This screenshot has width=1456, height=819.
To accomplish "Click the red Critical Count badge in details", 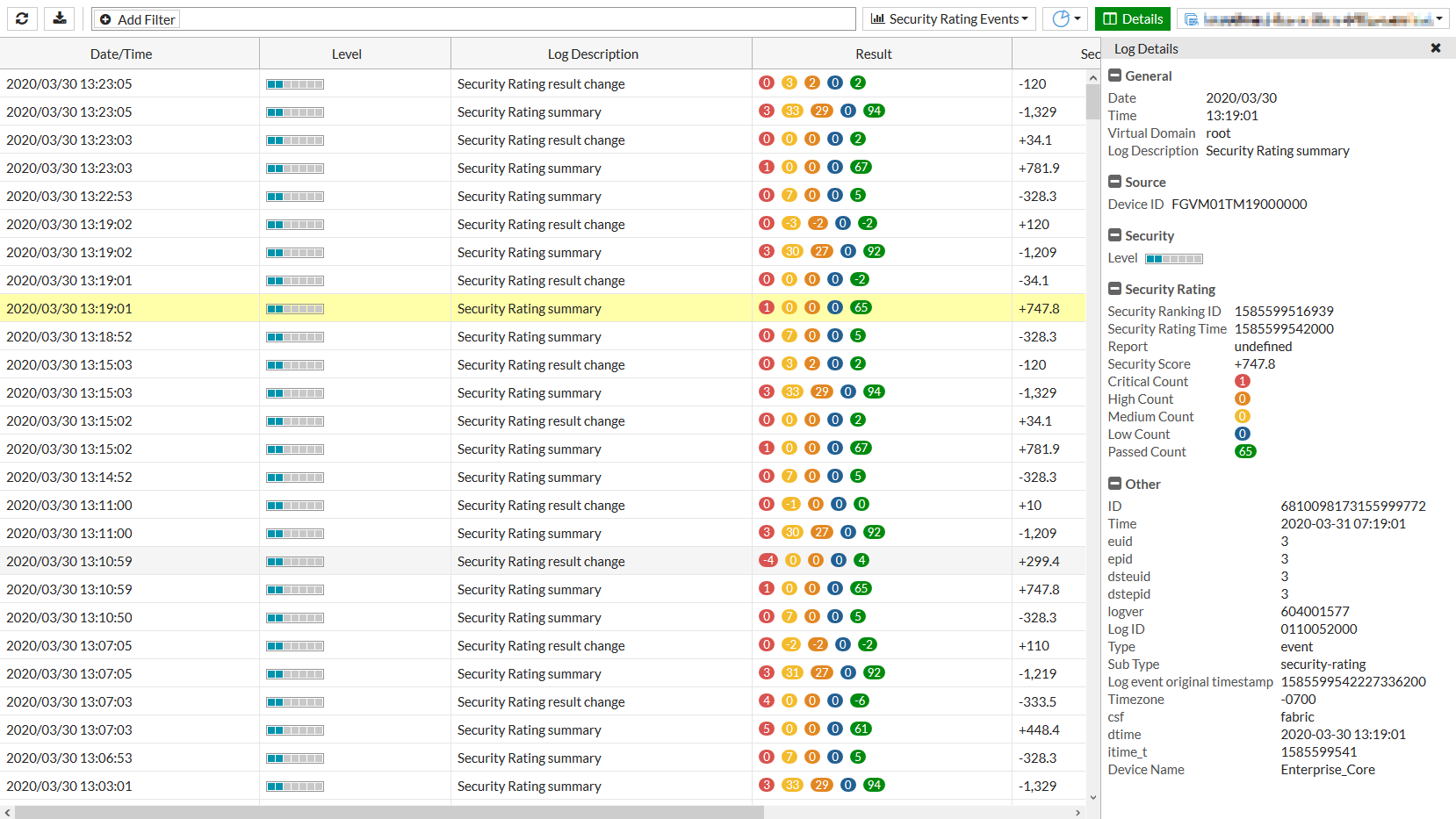I will (1242, 381).
